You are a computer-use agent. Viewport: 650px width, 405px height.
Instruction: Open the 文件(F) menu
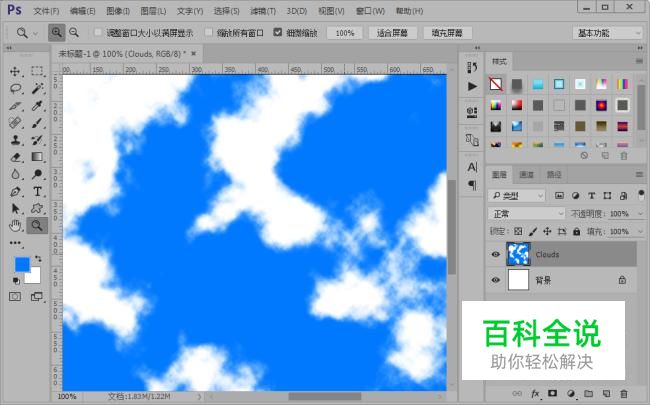pyautogui.click(x=46, y=11)
